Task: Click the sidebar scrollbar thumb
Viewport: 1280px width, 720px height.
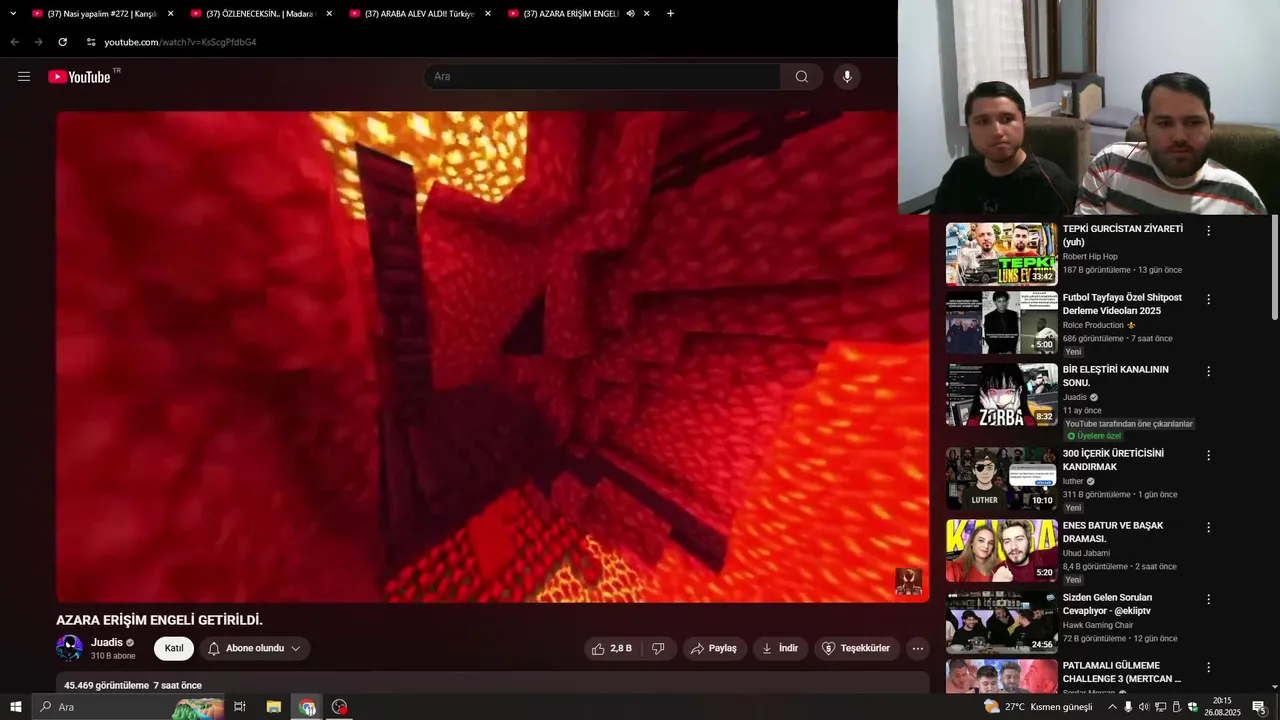Action: pos(1274,267)
